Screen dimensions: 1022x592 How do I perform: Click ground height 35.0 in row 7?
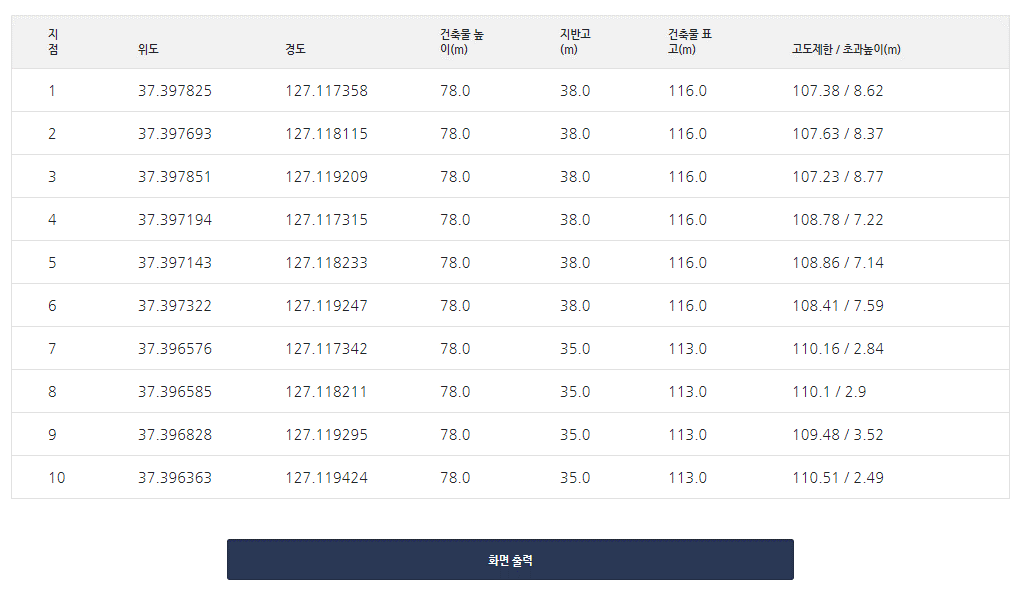(x=575, y=349)
